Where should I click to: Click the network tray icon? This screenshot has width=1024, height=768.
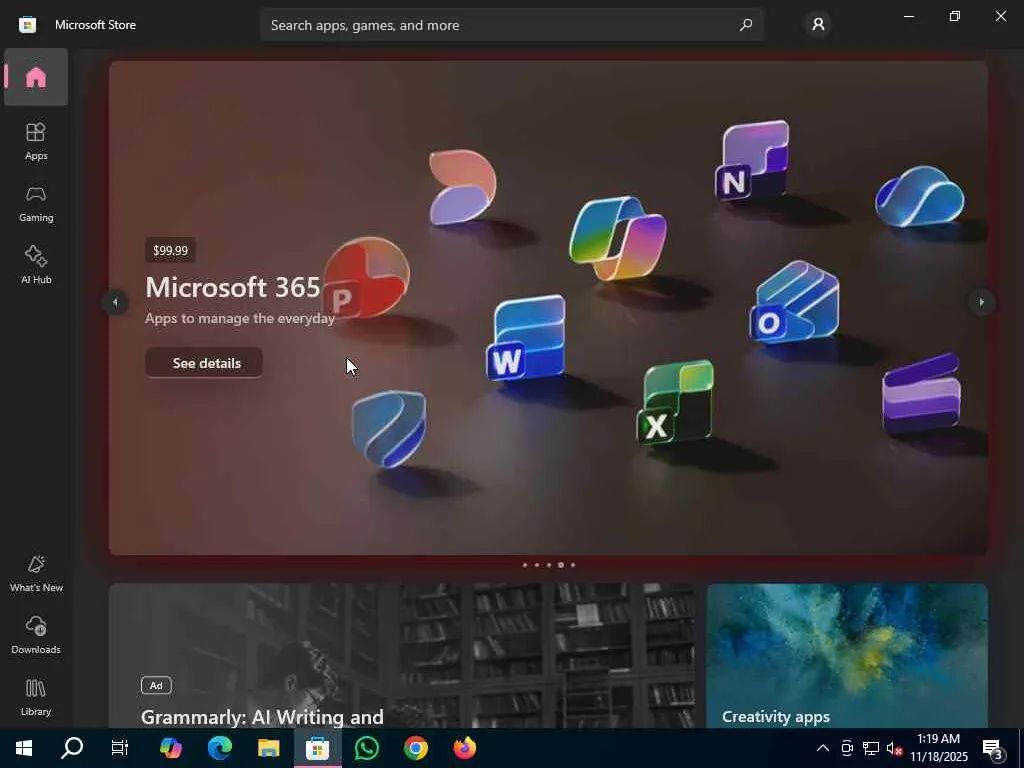point(871,748)
